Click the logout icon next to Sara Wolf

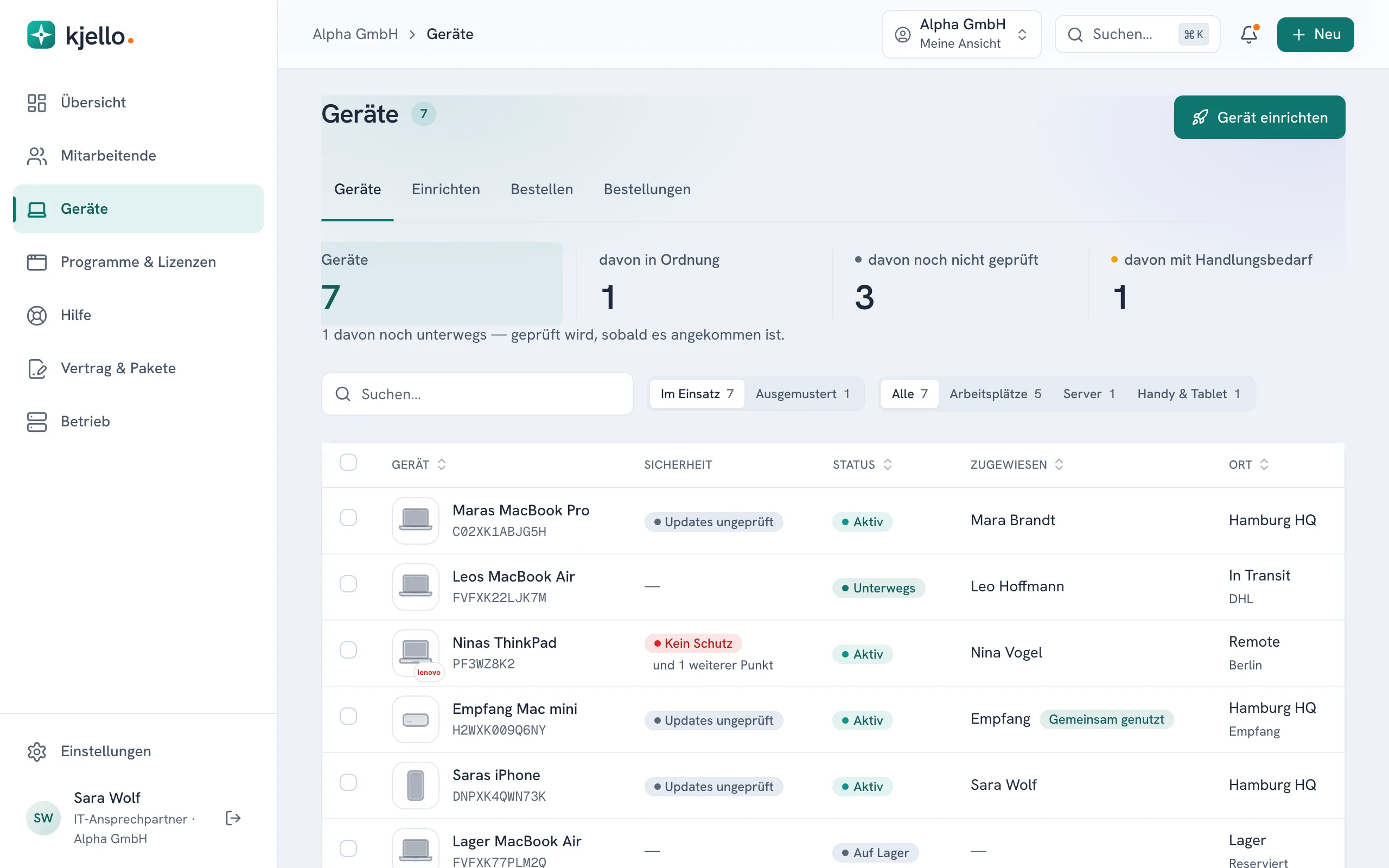click(x=233, y=818)
